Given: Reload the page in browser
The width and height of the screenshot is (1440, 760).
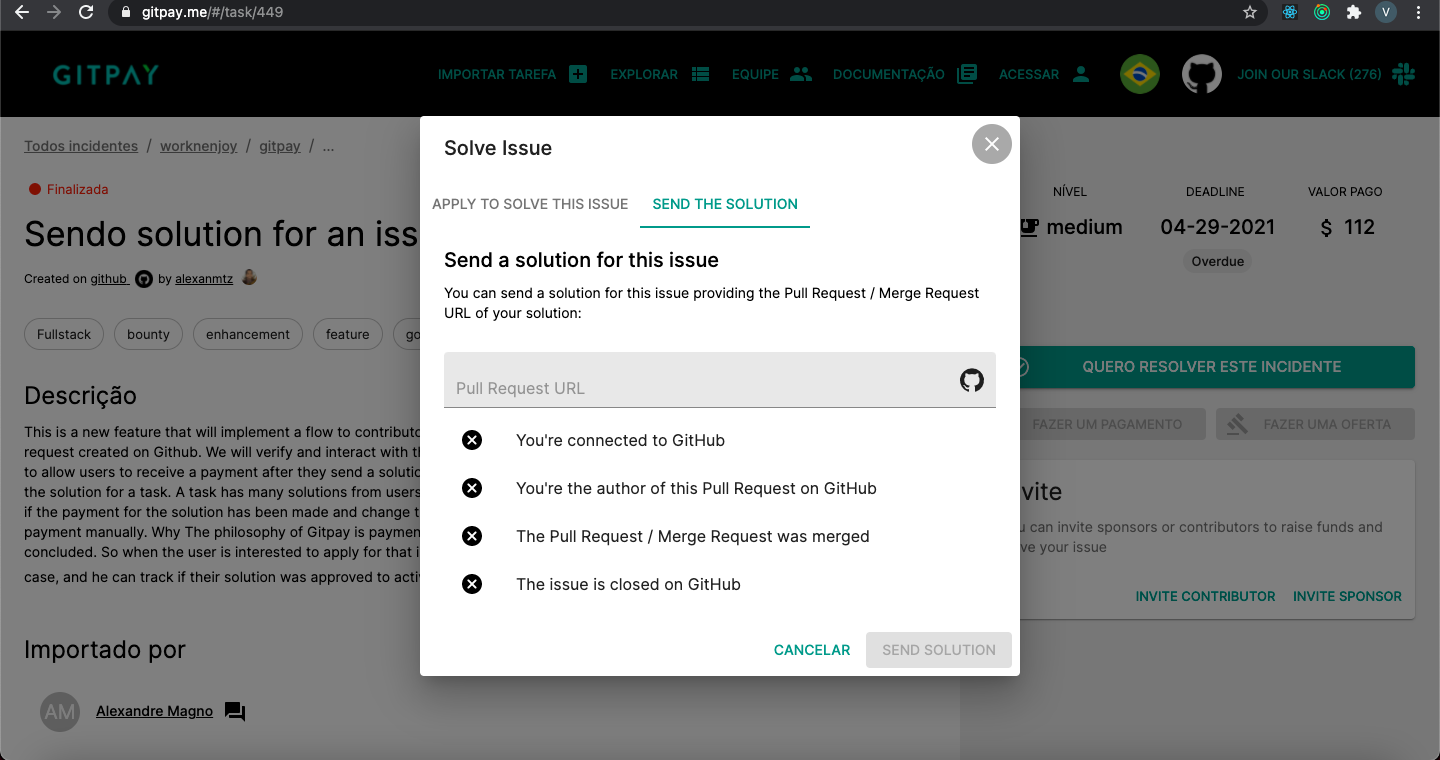Looking at the screenshot, I should click(86, 13).
